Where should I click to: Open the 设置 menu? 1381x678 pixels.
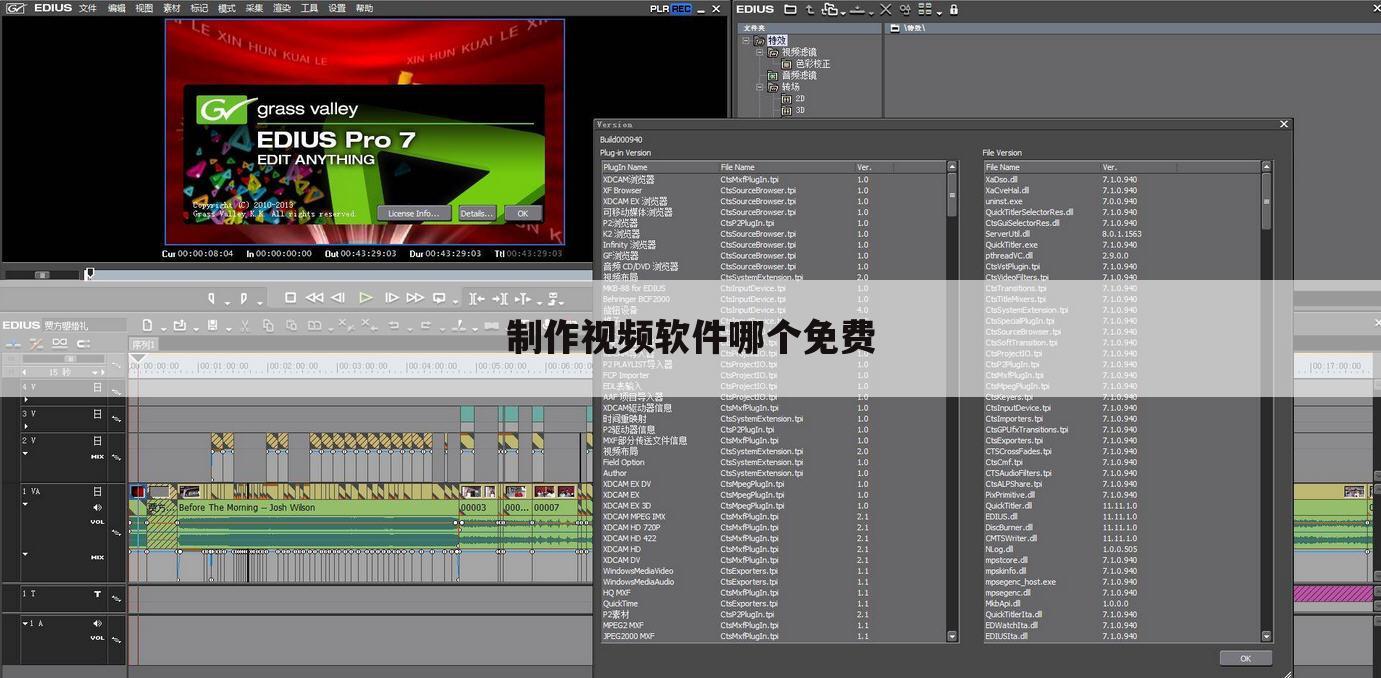[x=337, y=8]
